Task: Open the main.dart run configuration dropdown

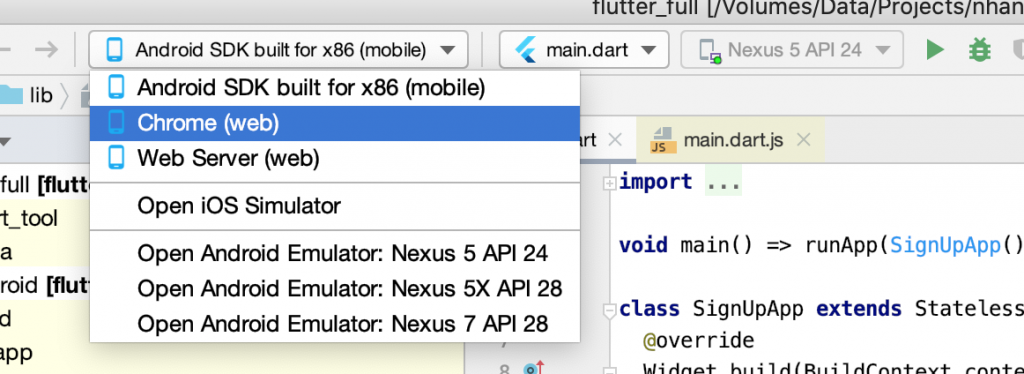Action: click(x=584, y=50)
